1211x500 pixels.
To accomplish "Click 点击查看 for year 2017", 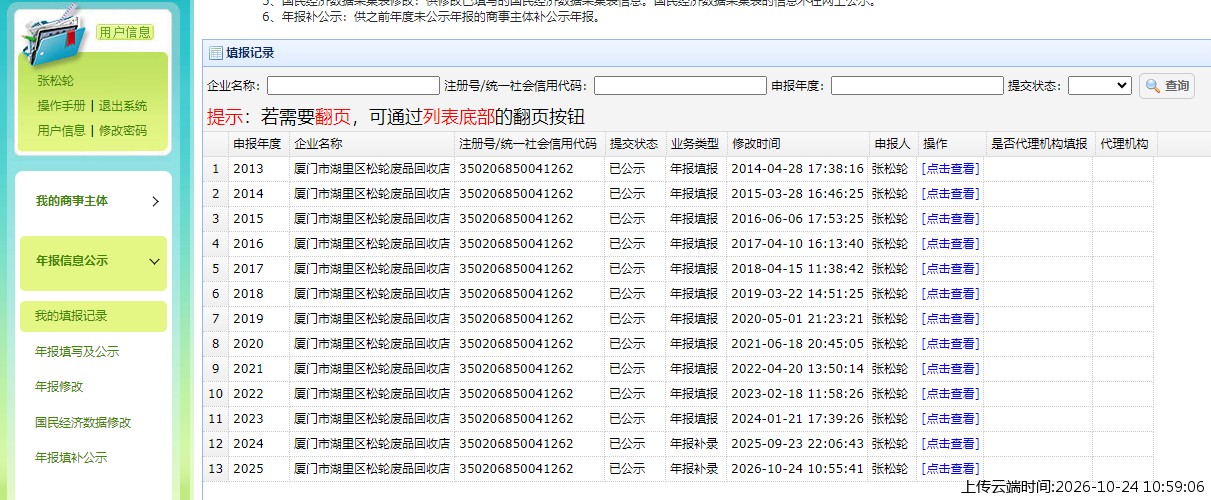I will tap(950, 269).
